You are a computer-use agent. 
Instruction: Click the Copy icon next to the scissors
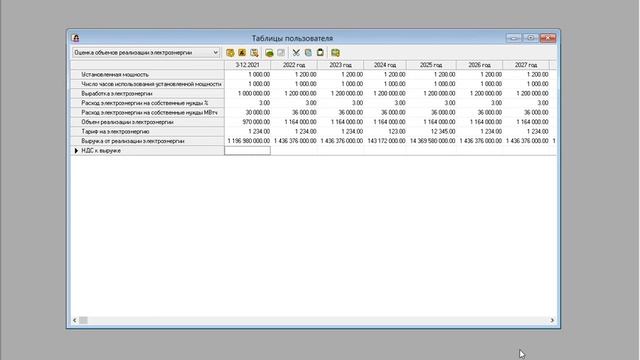pos(308,53)
